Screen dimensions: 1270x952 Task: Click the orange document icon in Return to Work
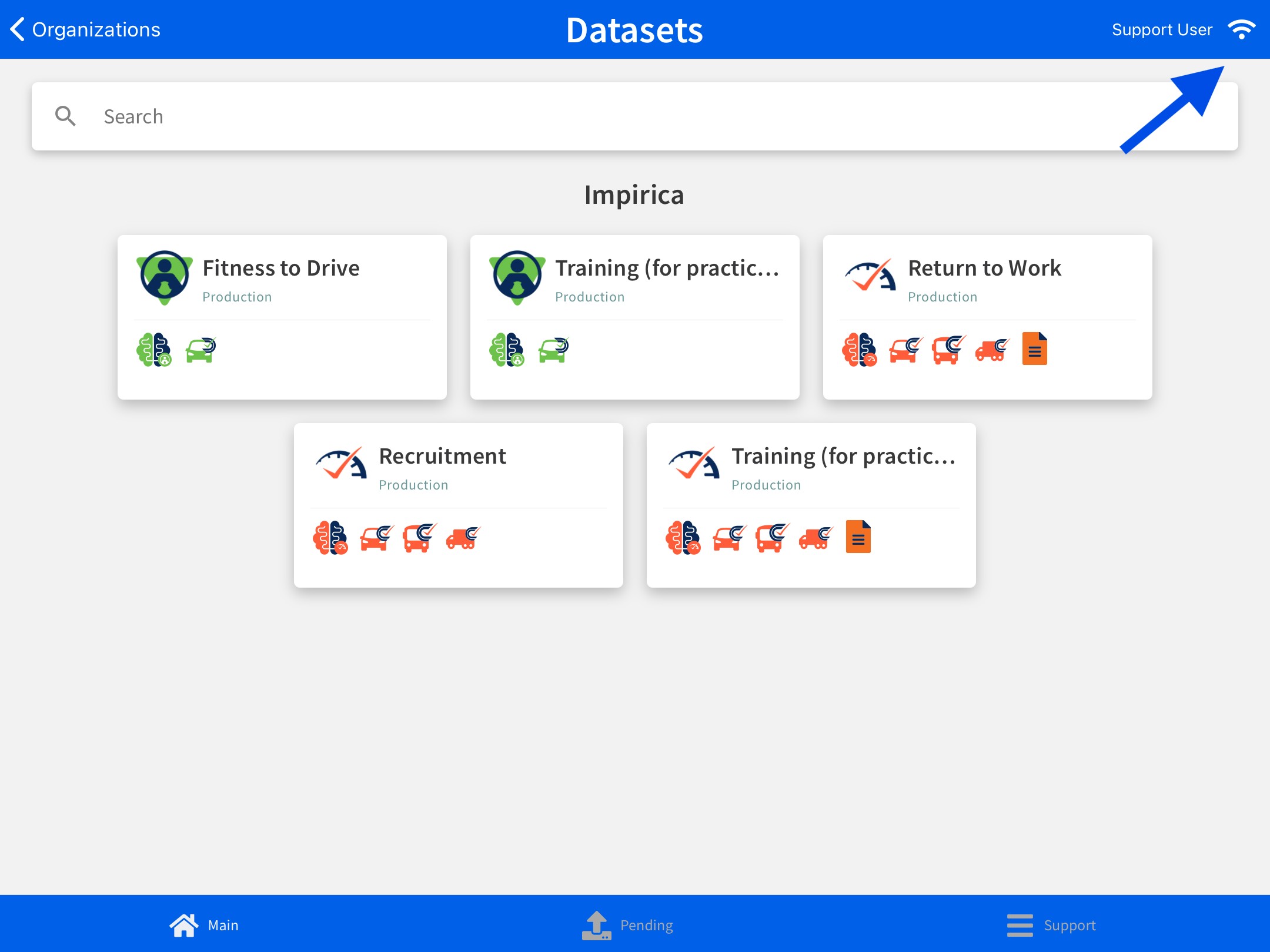[x=1034, y=349]
